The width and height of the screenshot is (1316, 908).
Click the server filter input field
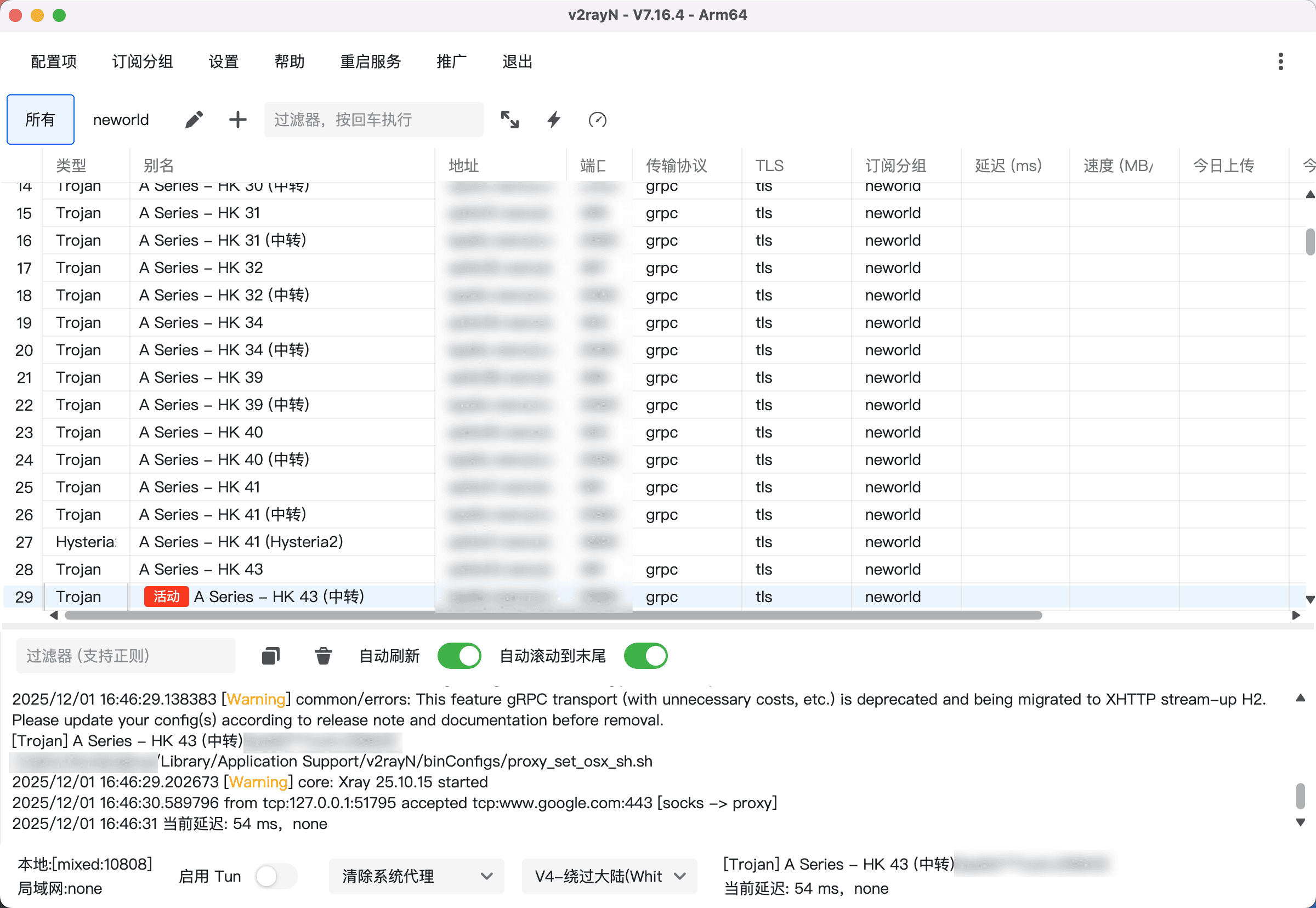[x=373, y=120]
